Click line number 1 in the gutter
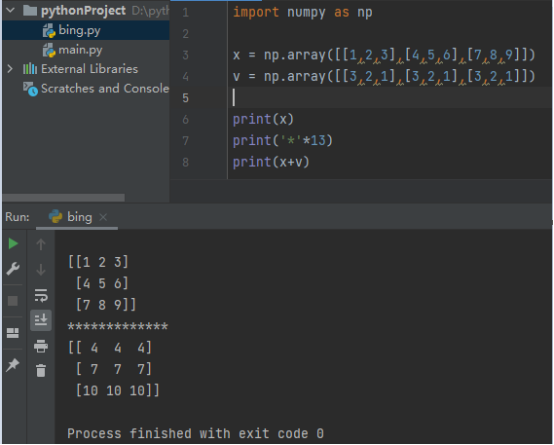 pyautogui.click(x=185, y=13)
